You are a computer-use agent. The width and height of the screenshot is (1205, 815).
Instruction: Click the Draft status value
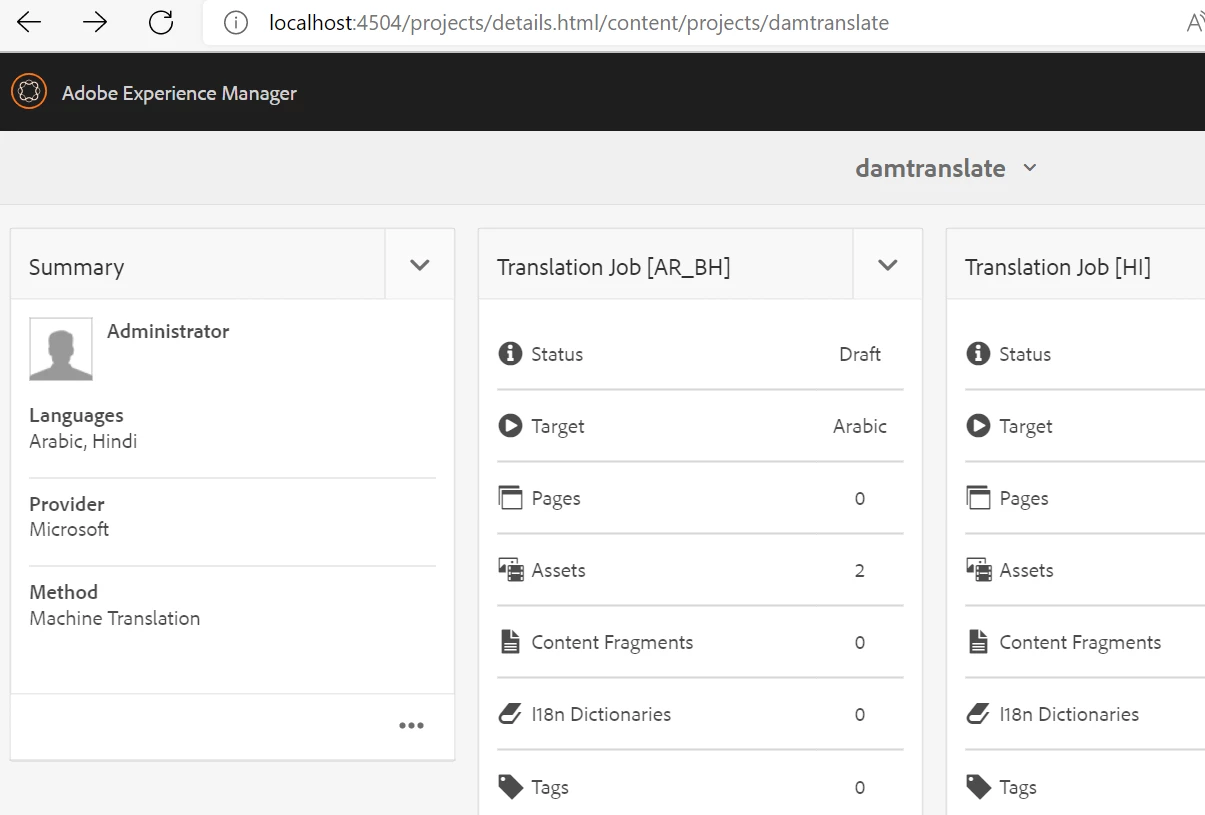click(860, 354)
